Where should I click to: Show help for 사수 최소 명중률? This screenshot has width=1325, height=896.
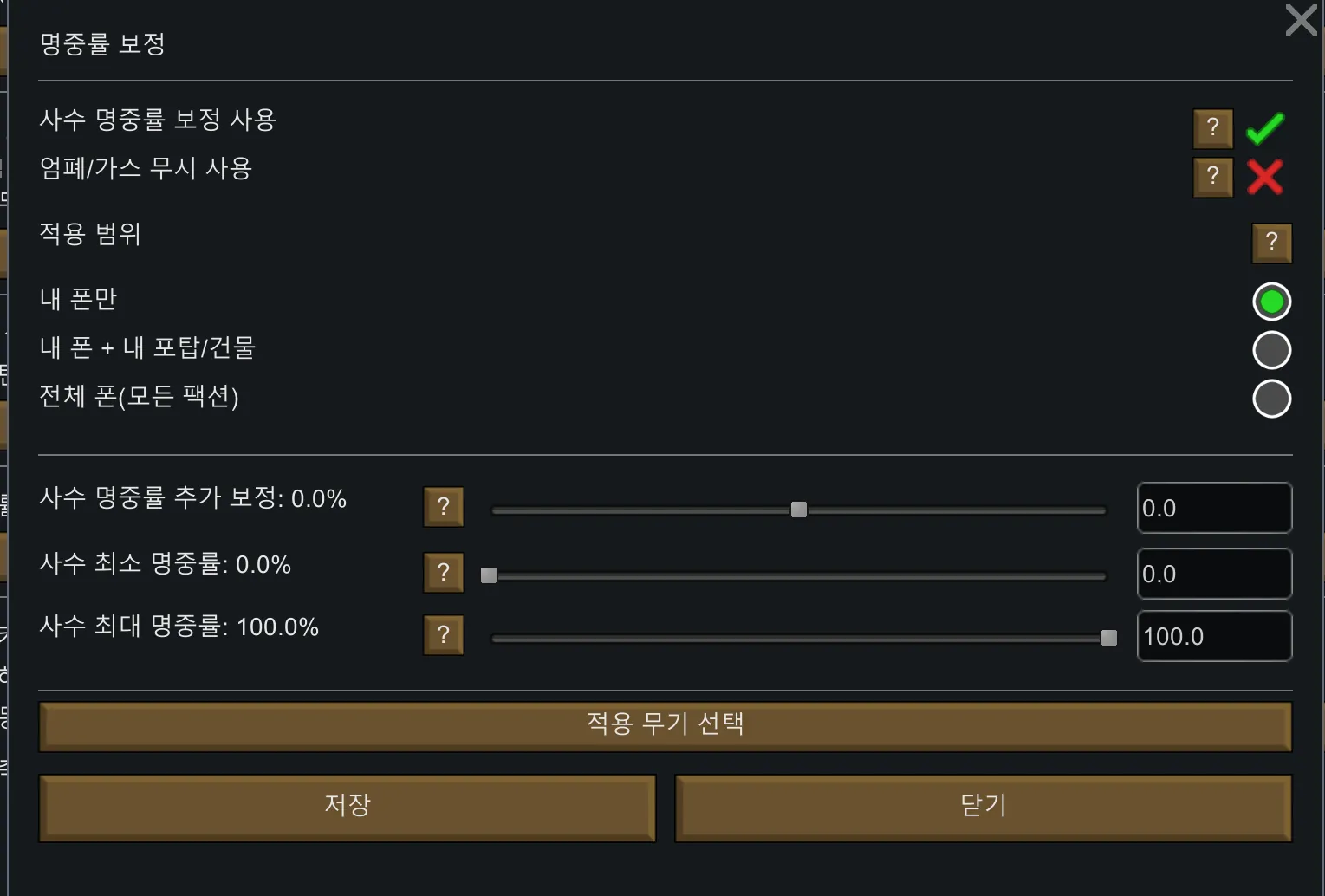(x=443, y=573)
